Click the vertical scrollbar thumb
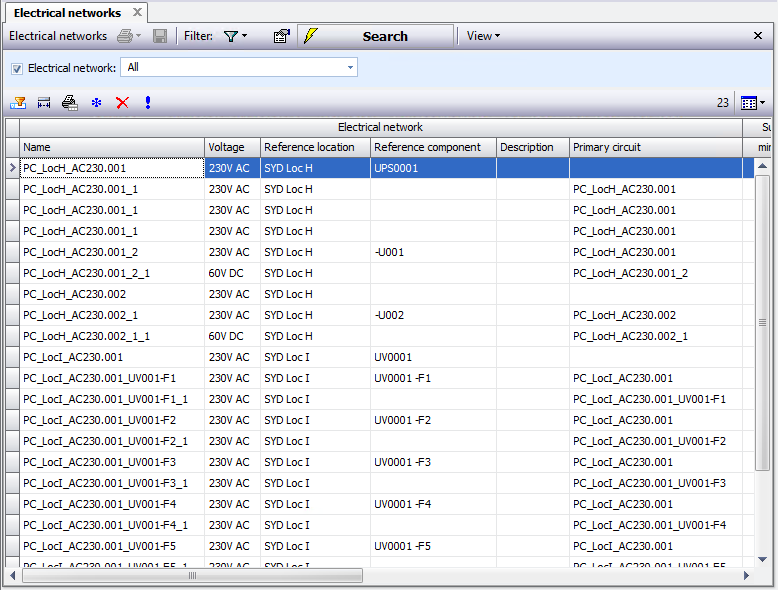Viewport: 778px width, 590px height. tap(763, 323)
